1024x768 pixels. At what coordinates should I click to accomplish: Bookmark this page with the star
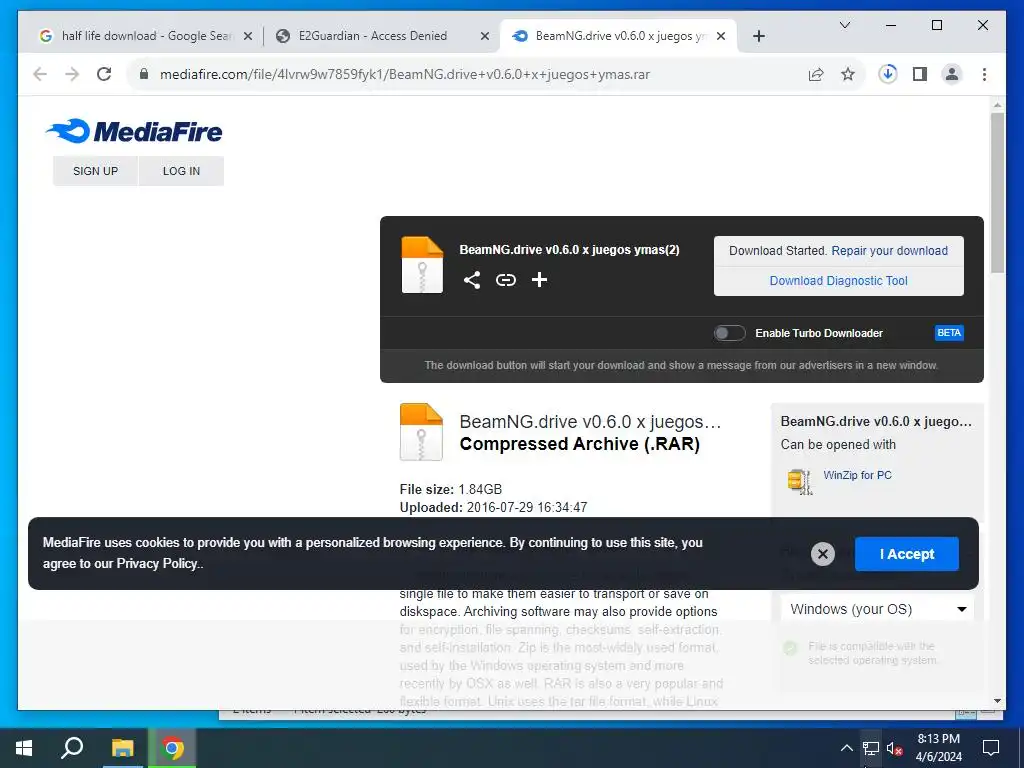(x=848, y=74)
